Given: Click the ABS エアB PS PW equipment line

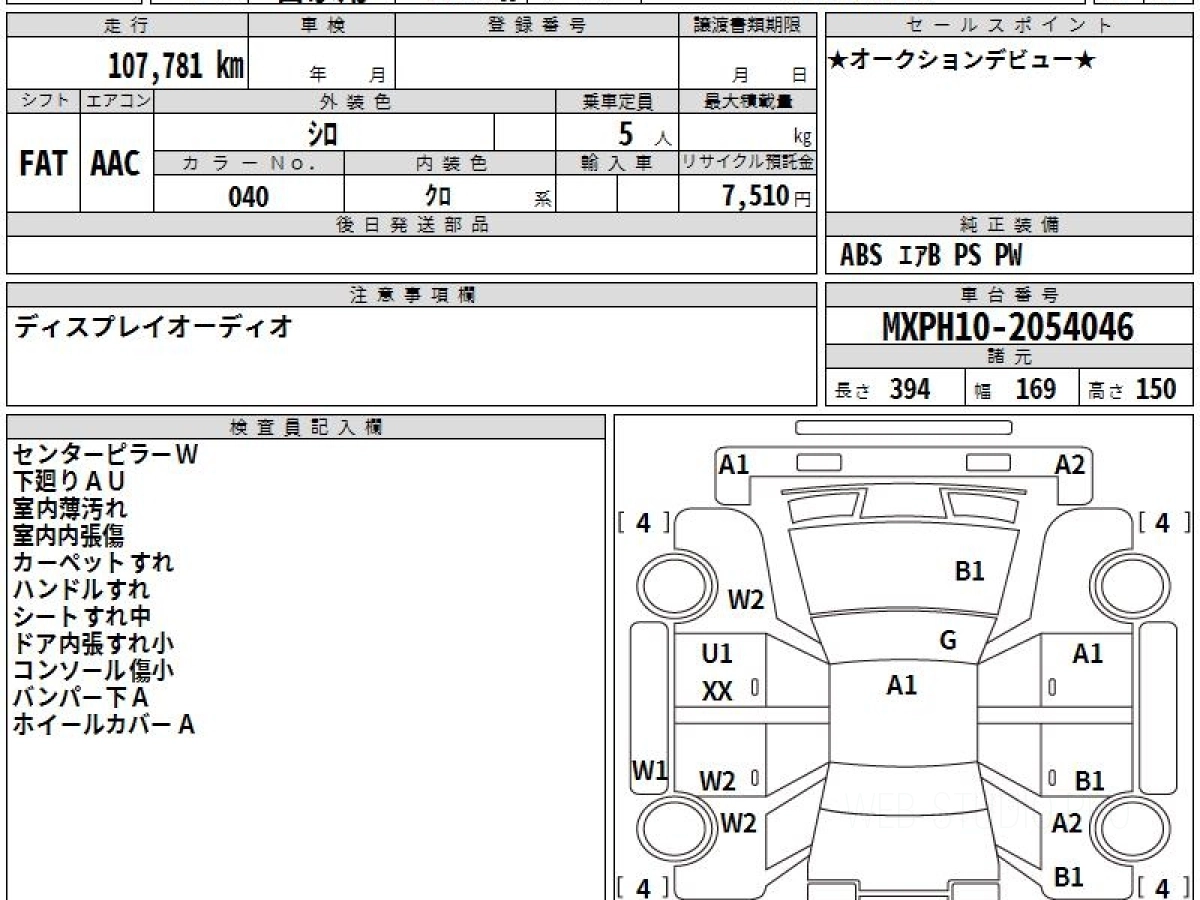Looking at the screenshot, I should (x=931, y=256).
